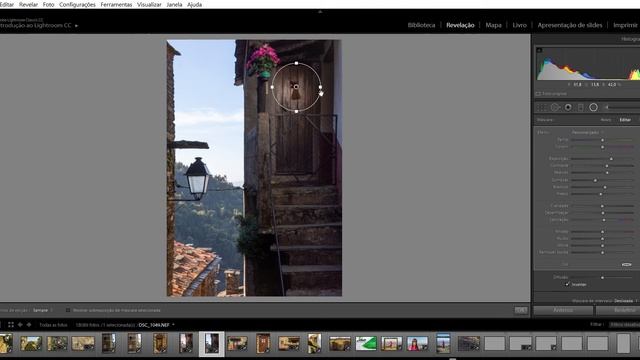640x360 pixels.
Task: Open the Ajuda menu
Action: pyautogui.click(x=194, y=4)
